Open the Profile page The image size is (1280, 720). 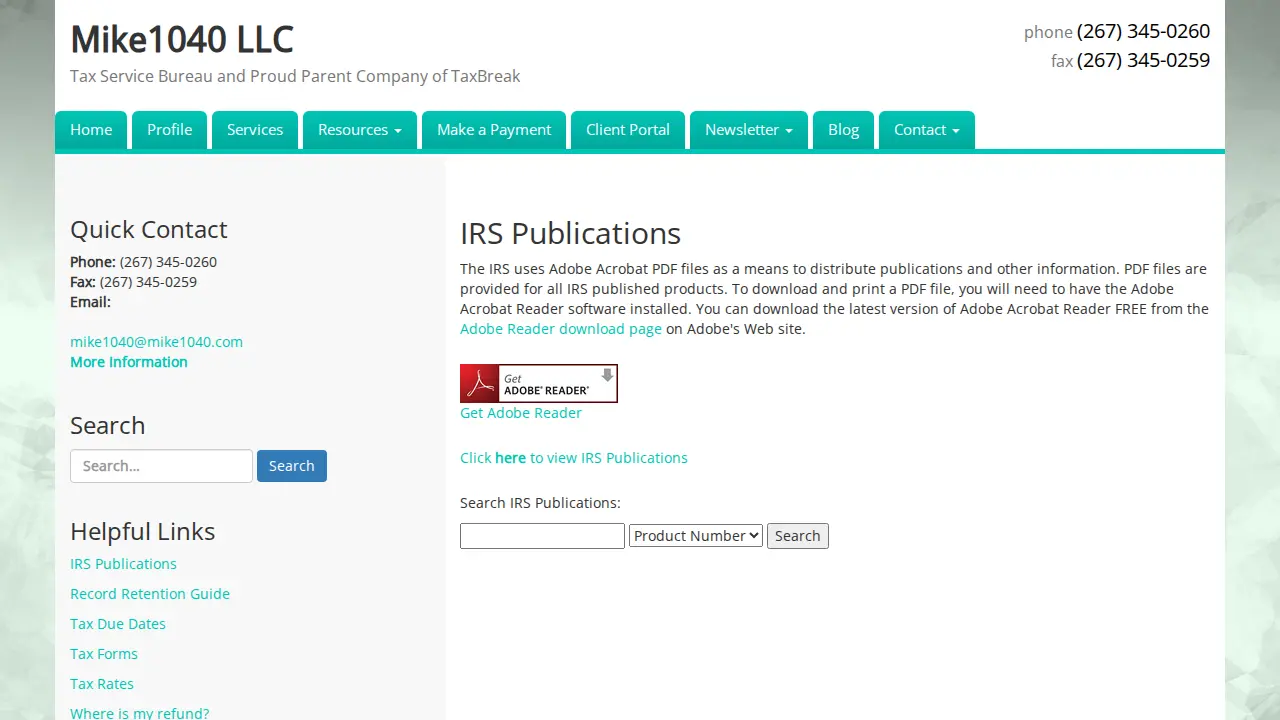pyautogui.click(x=170, y=130)
